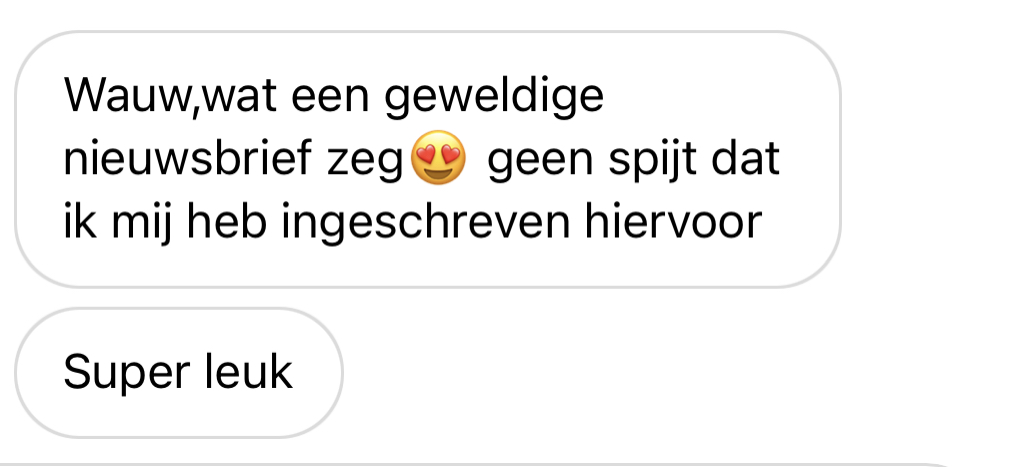
Task: Tap the word 'dat' ending the second line
Action: click(x=745, y=157)
